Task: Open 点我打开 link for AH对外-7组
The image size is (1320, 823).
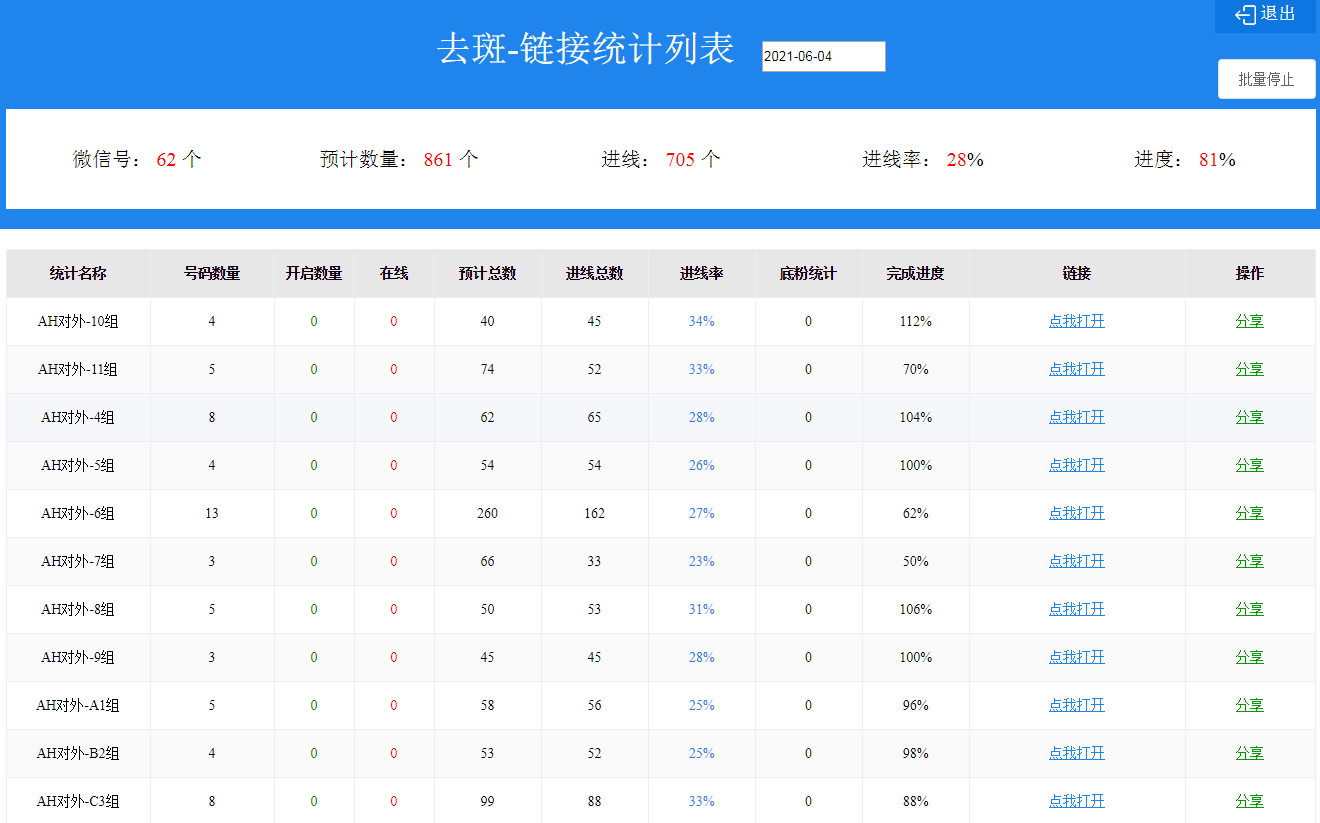Action: click(1076, 561)
